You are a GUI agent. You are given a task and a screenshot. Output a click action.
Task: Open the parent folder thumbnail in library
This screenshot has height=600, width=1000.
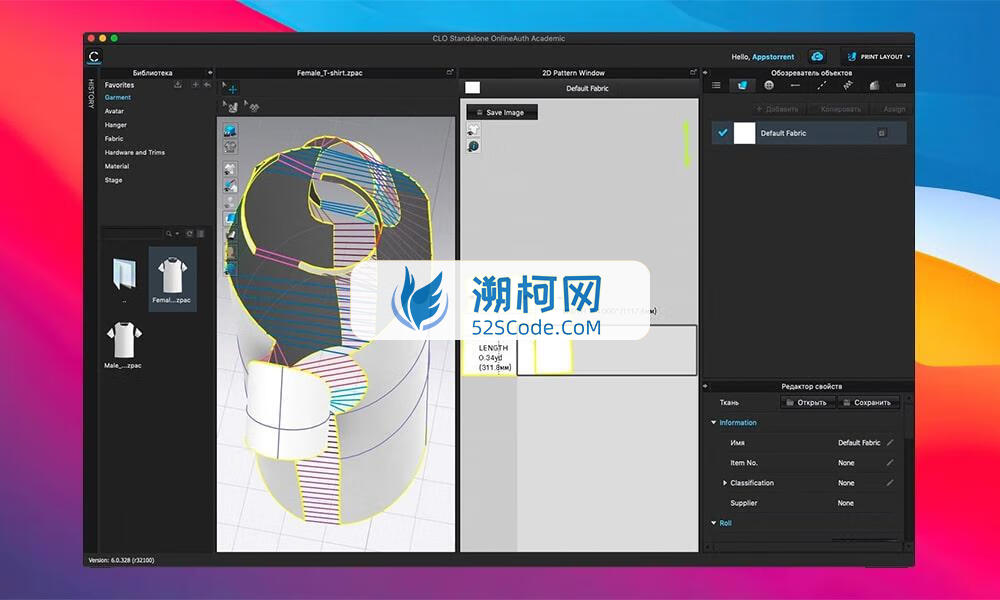pos(124,275)
